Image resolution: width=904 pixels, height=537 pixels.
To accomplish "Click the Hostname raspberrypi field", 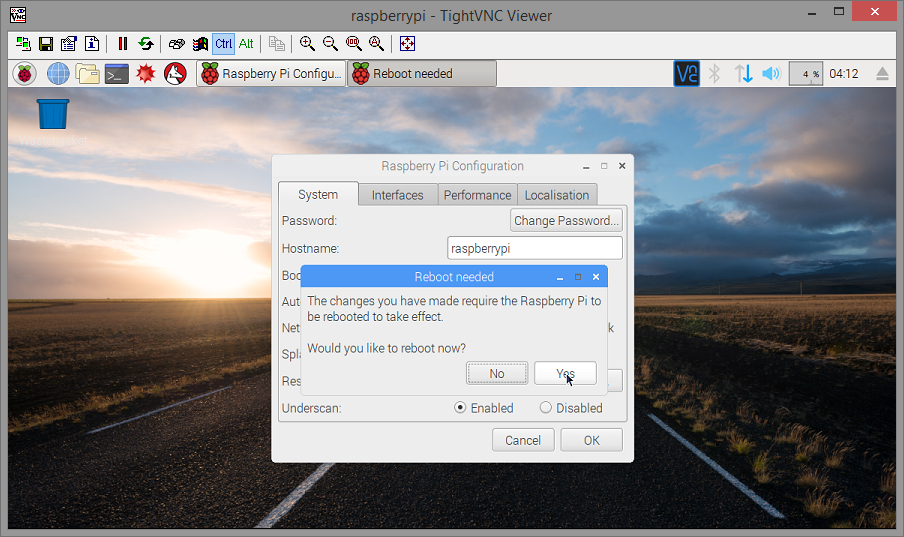I will [535, 249].
